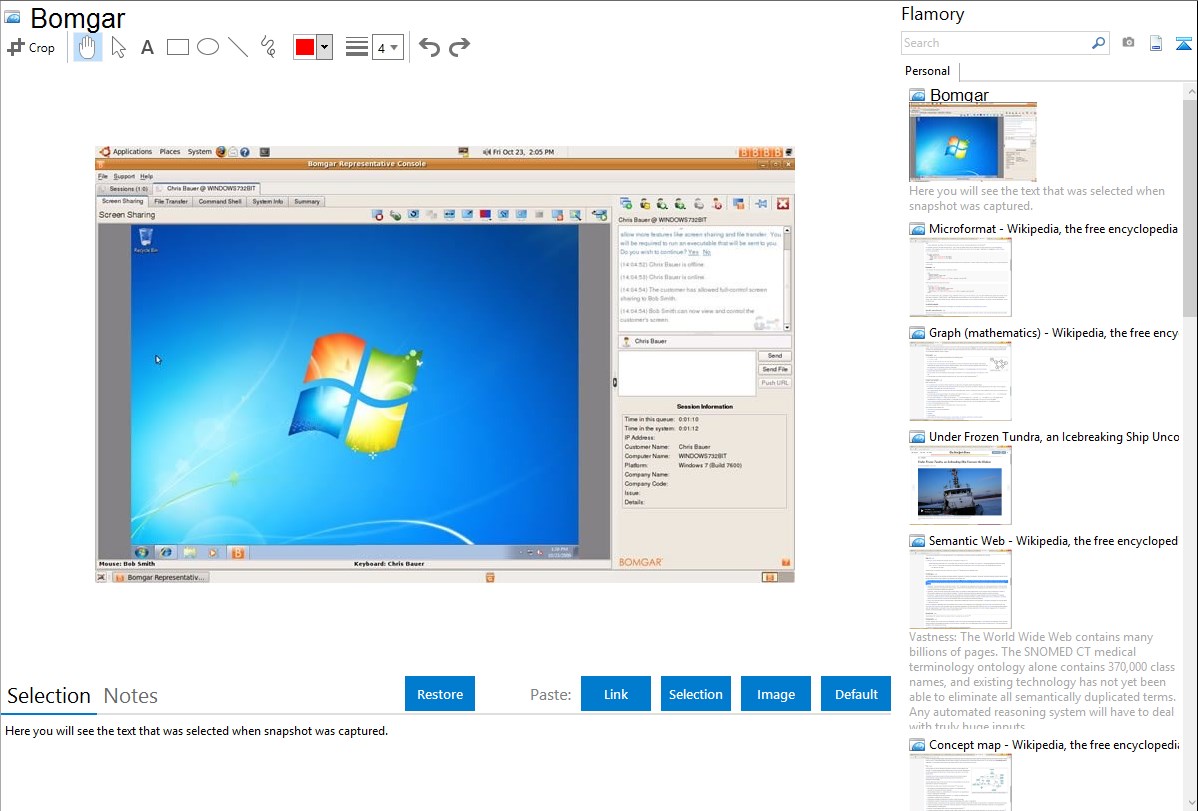Open the Microformat snapshot thumbnail

960,277
